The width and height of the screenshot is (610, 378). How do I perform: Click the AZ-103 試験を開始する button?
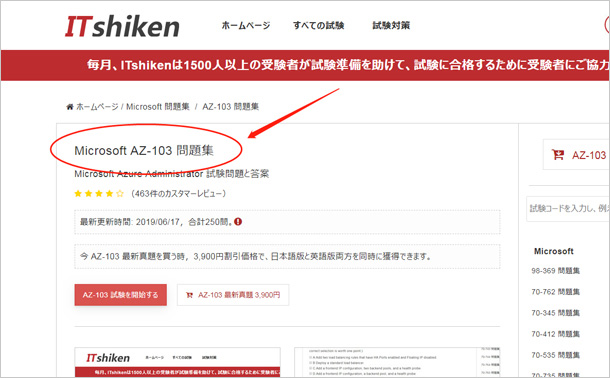tap(121, 295)
